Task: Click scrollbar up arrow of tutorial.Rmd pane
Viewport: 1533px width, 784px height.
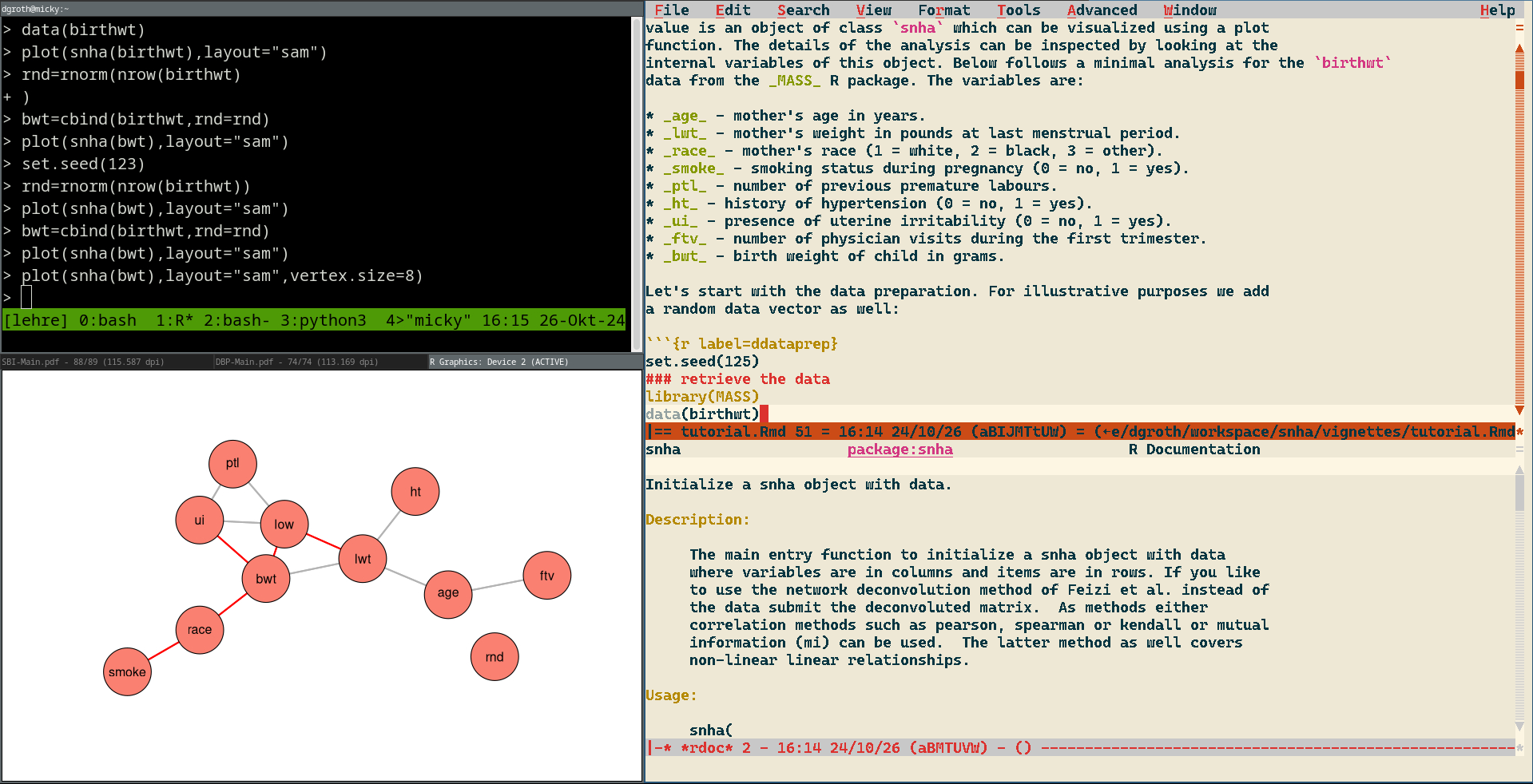Action: point(1519,49)
